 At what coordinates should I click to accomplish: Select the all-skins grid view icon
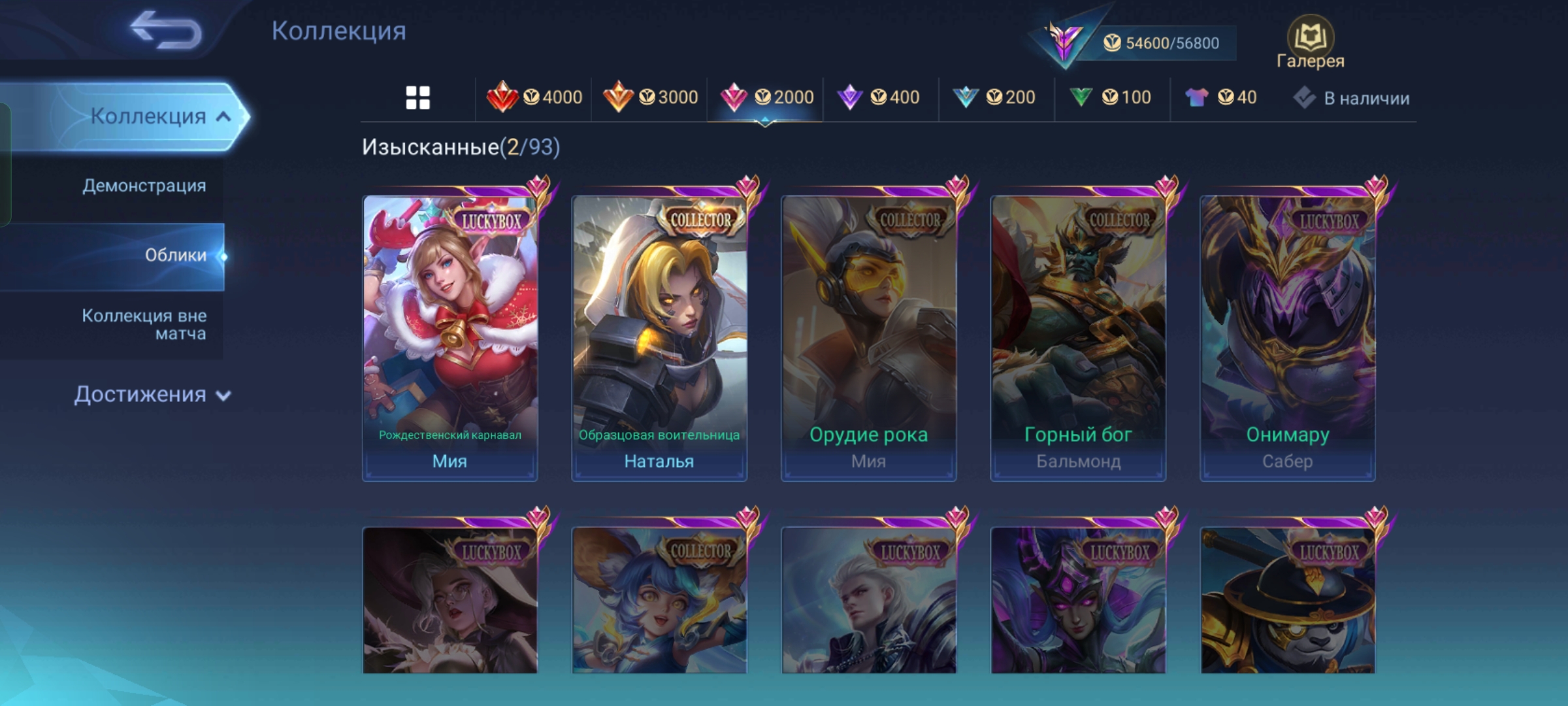pos(418,98)
